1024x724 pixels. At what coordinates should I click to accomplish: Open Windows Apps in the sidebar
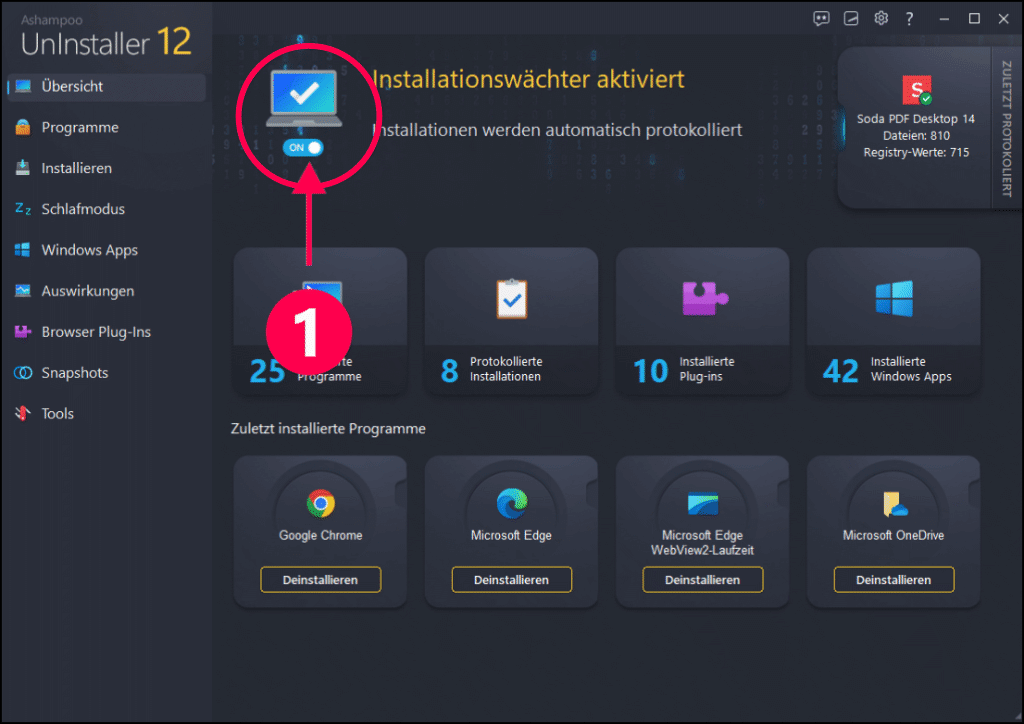(89, 250)
